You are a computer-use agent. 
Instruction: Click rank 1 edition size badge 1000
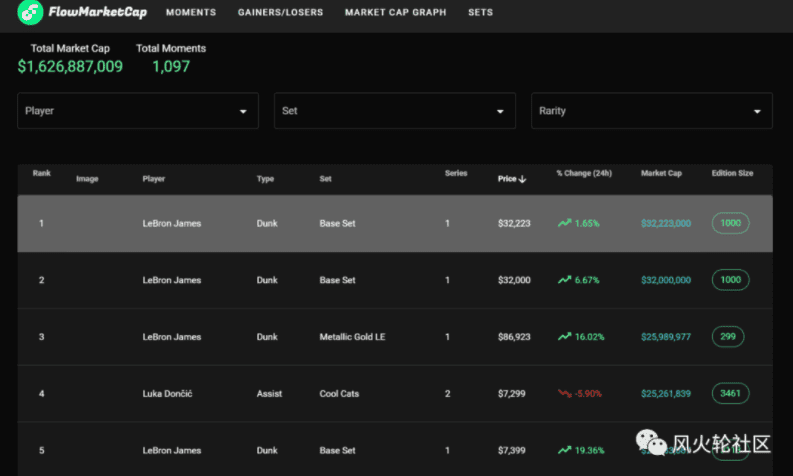[730, 223]
